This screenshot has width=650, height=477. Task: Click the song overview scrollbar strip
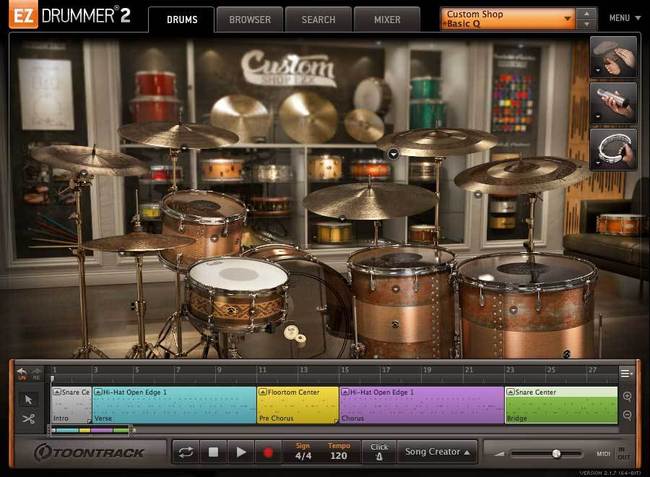tap(92, 430)
